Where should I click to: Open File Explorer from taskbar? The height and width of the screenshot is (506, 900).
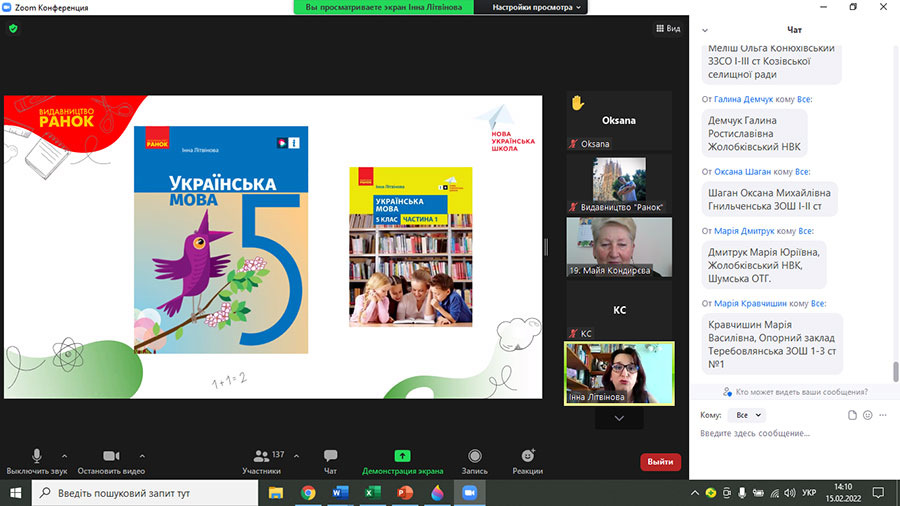click(x=276, y=493)
